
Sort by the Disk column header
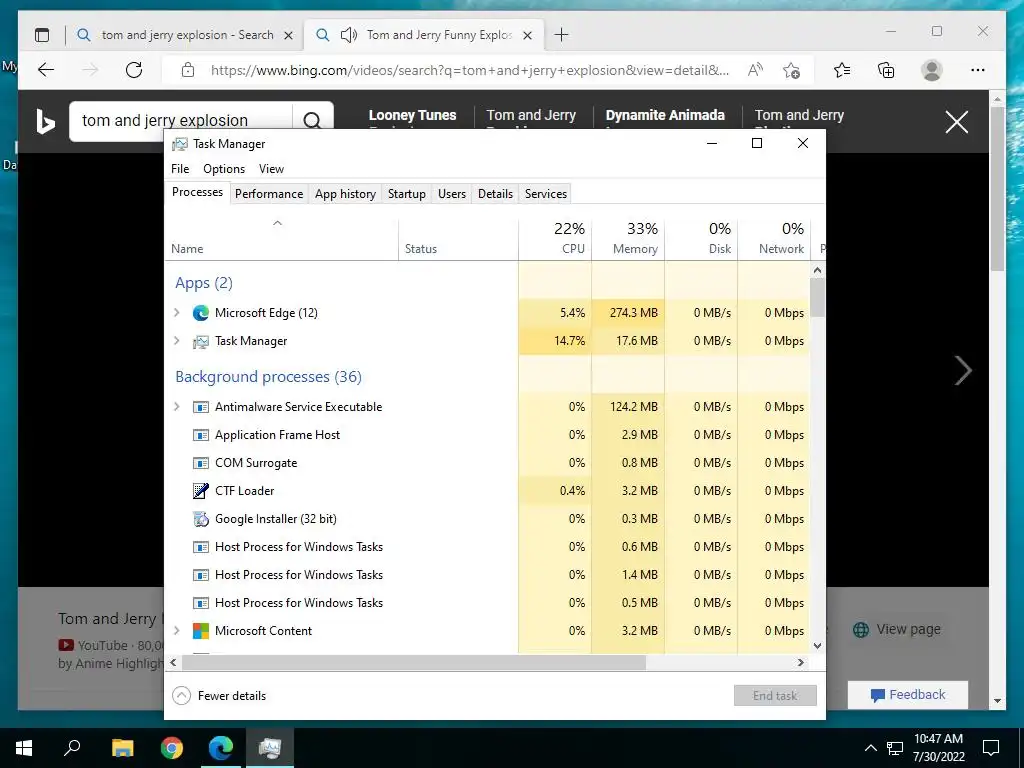701,238
